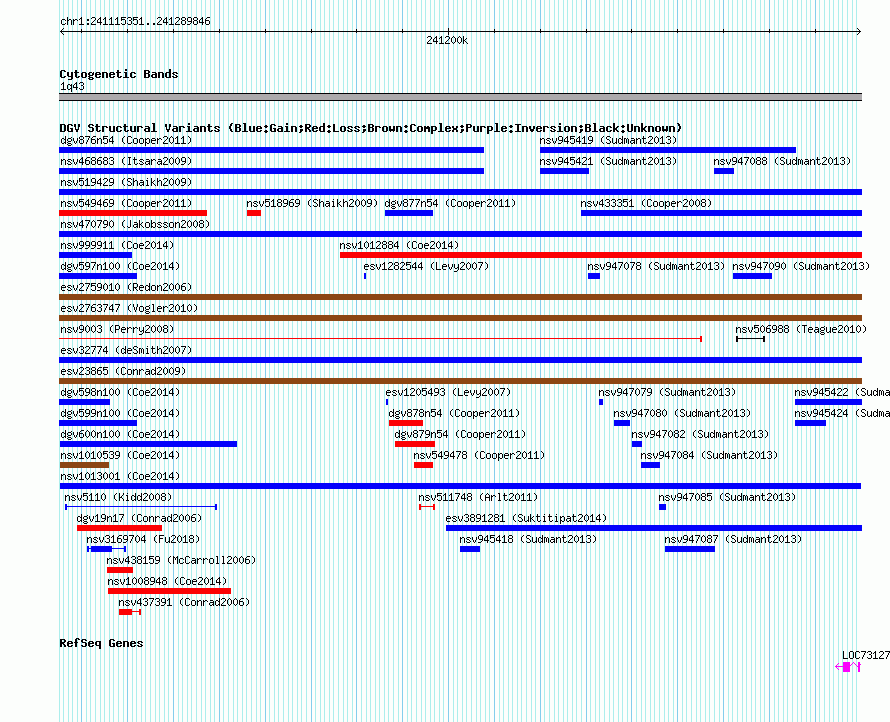Click the dgv598n100 (Coe2014) label

click(120, 392)
